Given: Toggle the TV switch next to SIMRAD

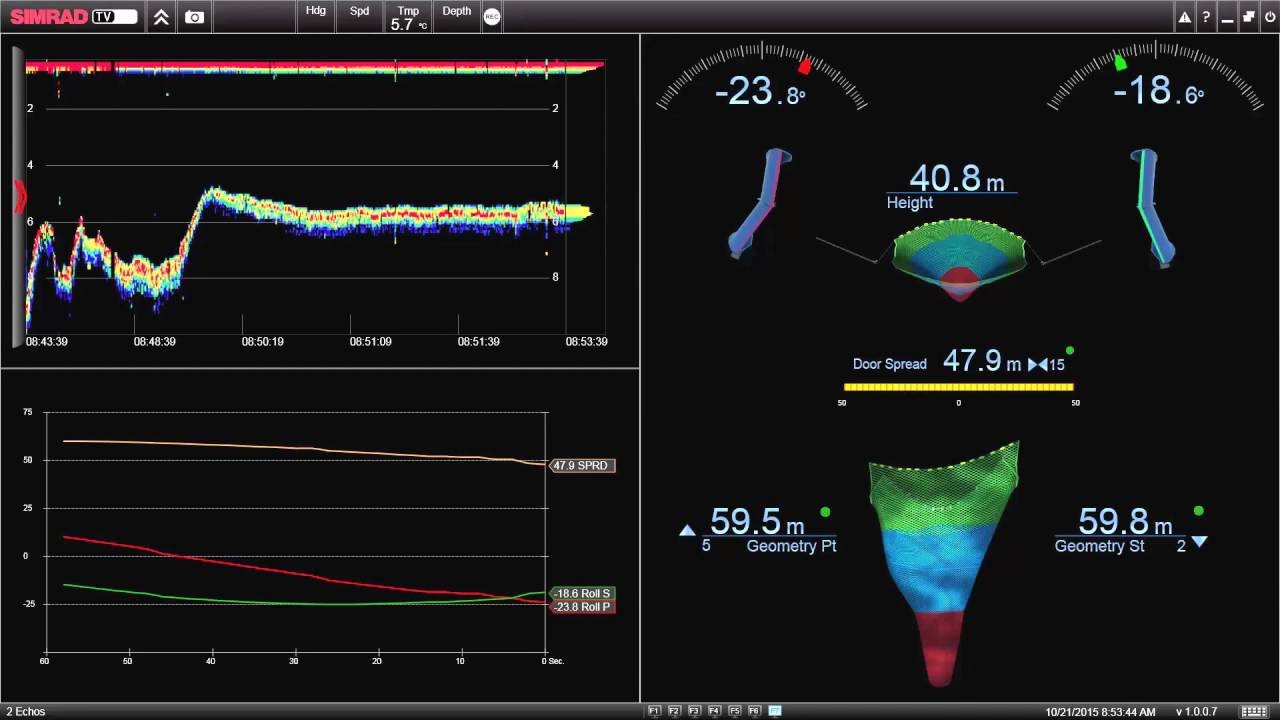Looking at the screenshot, I should coord(110,16).
